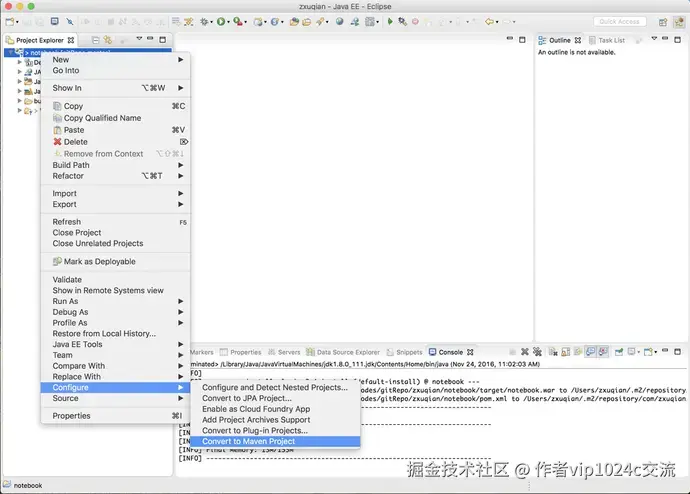Select Build Path menu entry

pyautogui.click(x=116, y=165)
